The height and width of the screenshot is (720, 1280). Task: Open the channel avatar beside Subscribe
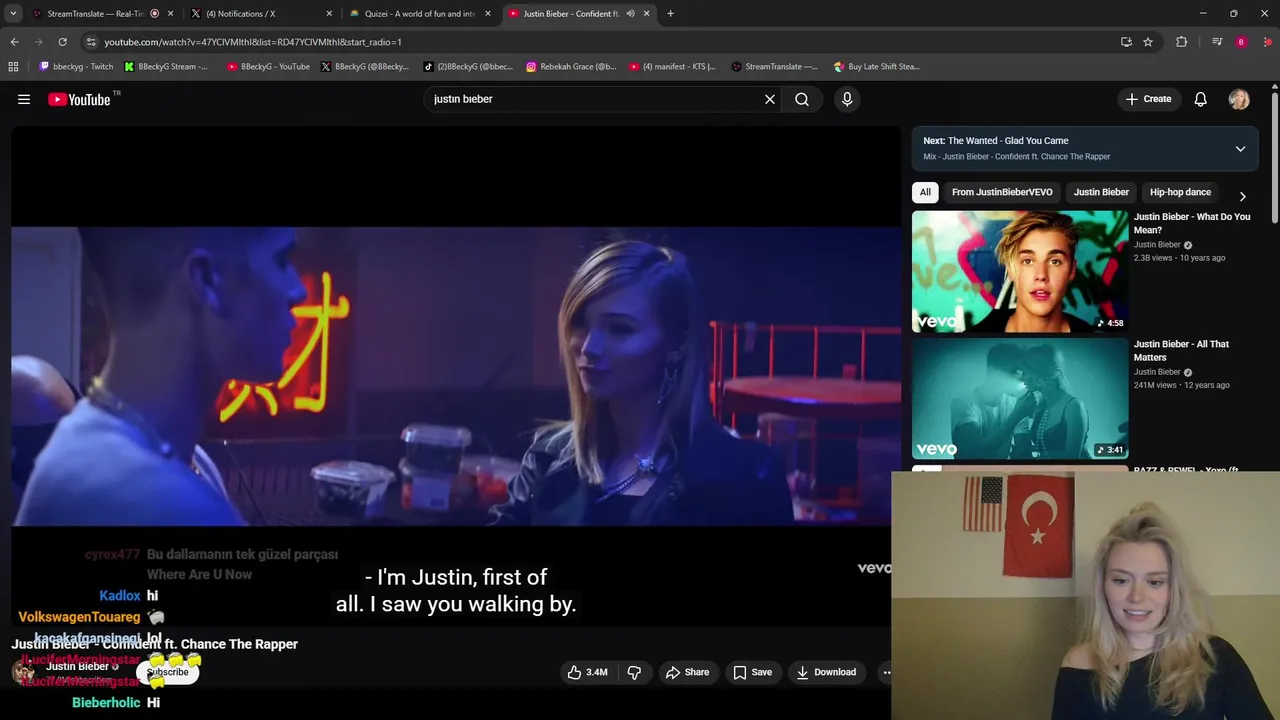(22, 672)
